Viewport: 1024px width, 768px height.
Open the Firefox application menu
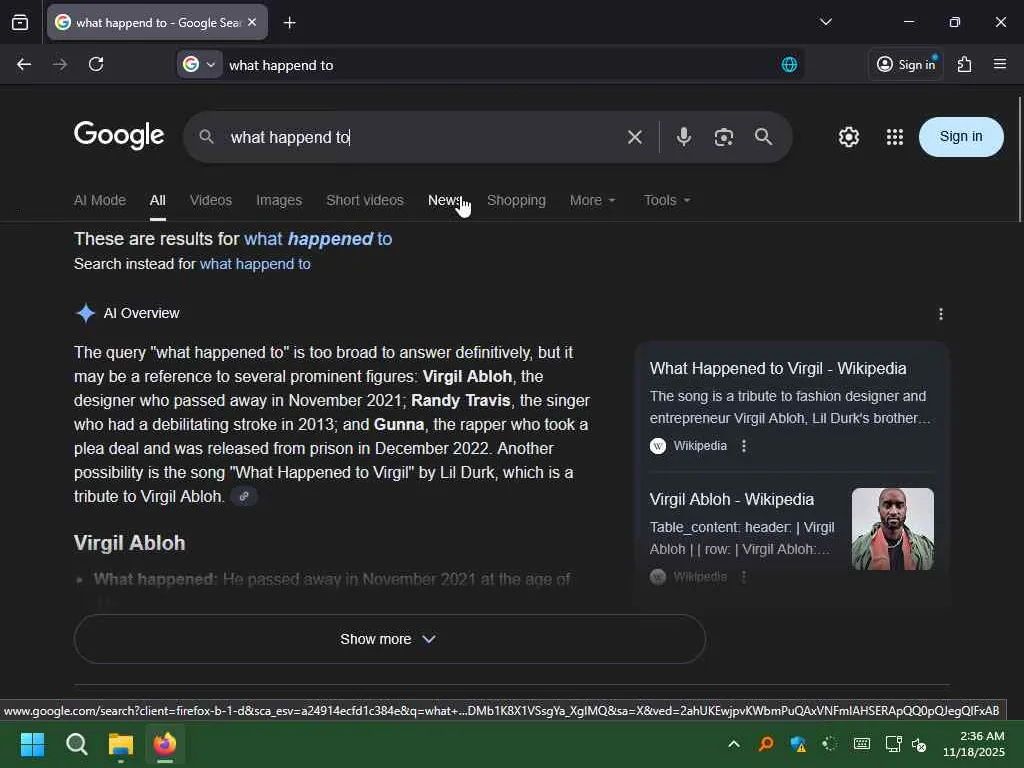(999, 64)
